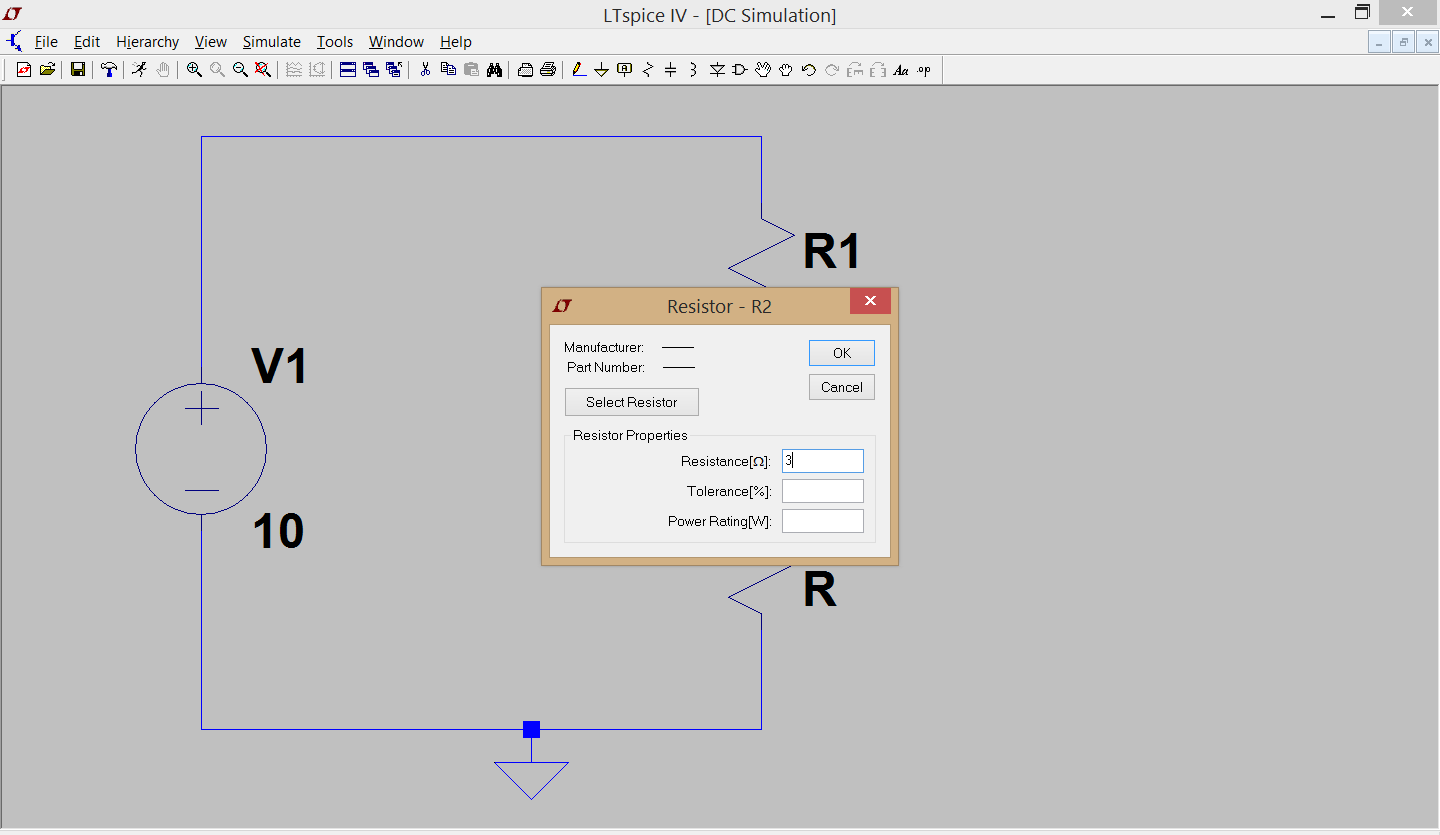Open the Help menu
Image resolution: width=1440 pixels, height=835 pixels.
[x=456, y=42]
